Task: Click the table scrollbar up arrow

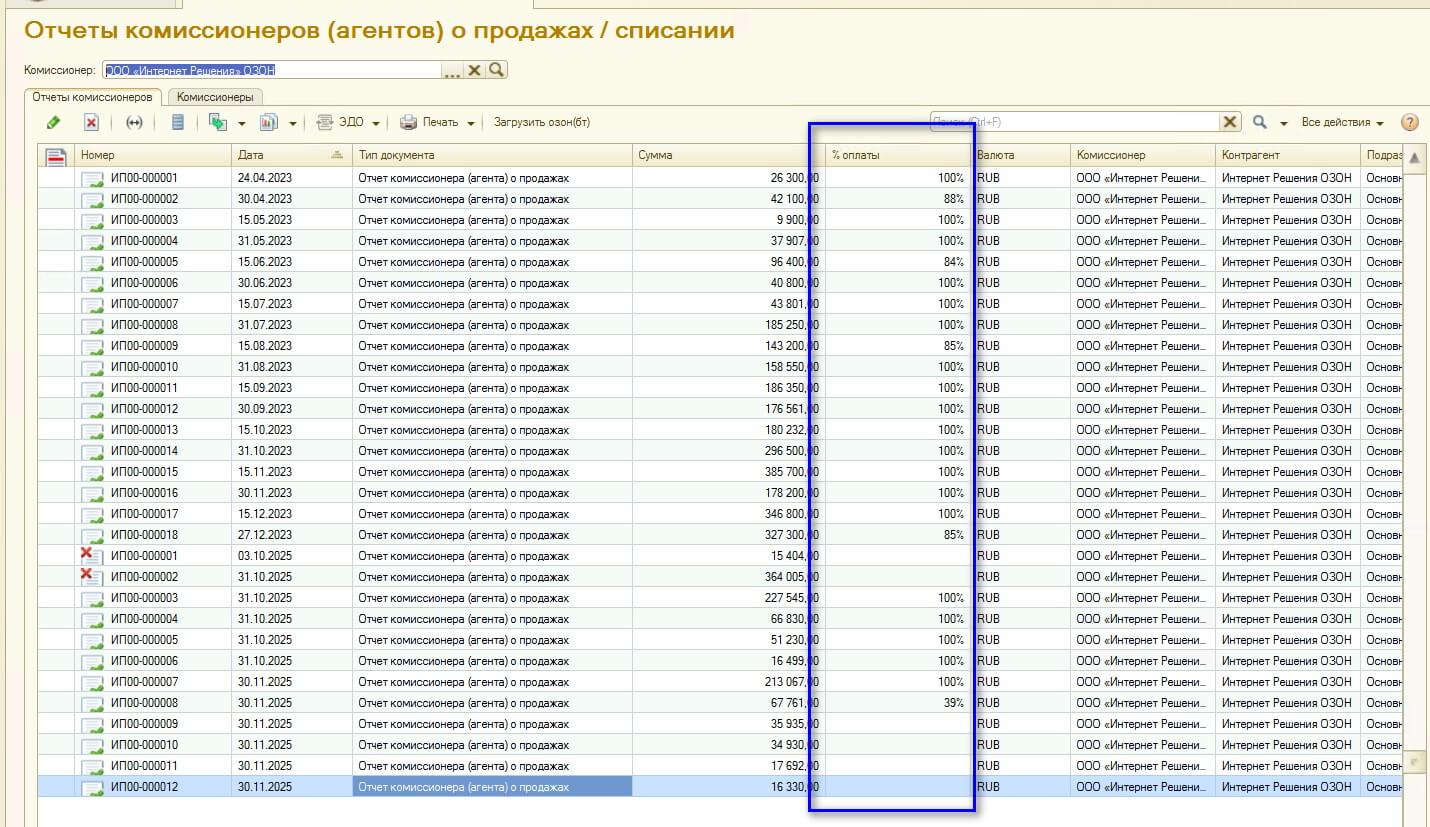Action: click(x=1416, y=159)
